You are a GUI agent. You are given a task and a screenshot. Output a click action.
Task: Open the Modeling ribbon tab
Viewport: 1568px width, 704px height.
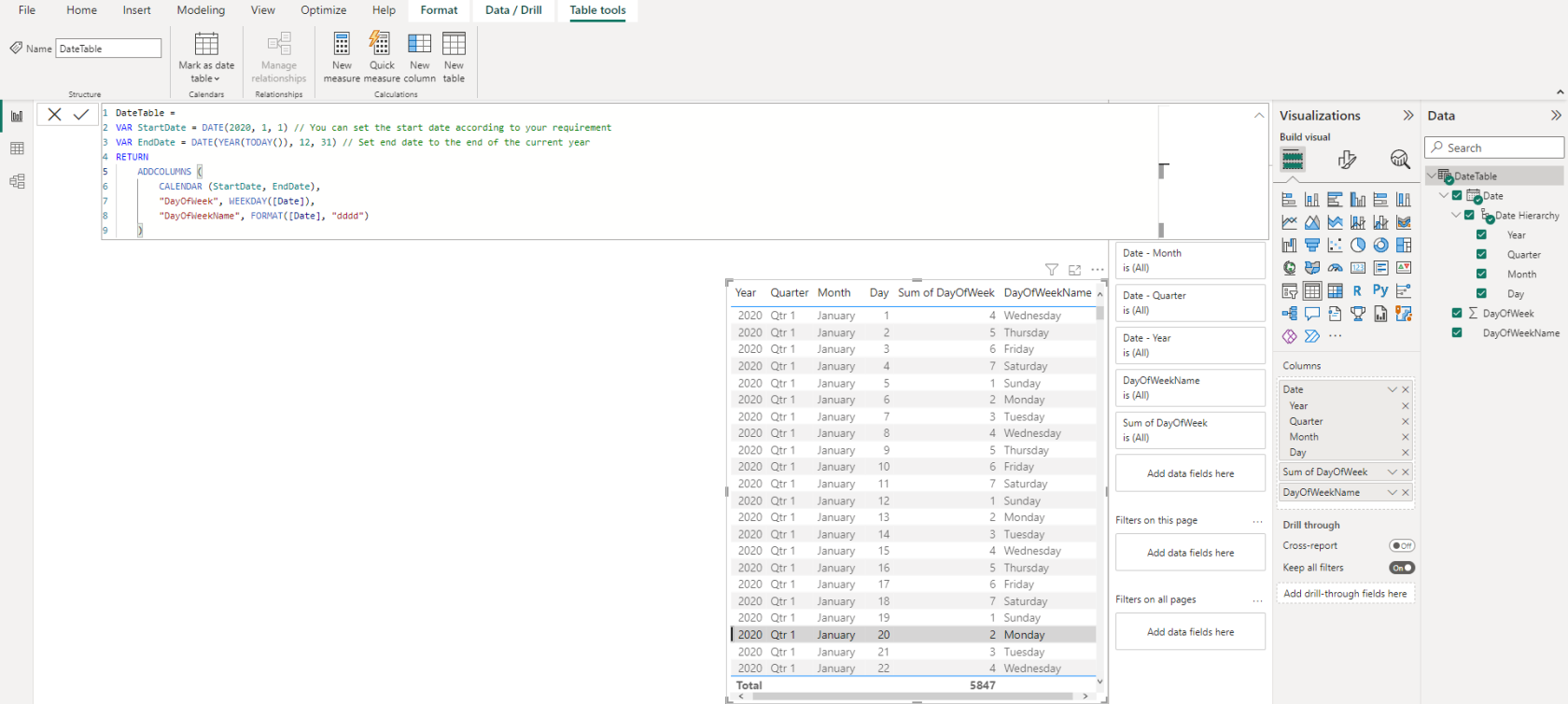pyautogui.click(x=201, y=10)
